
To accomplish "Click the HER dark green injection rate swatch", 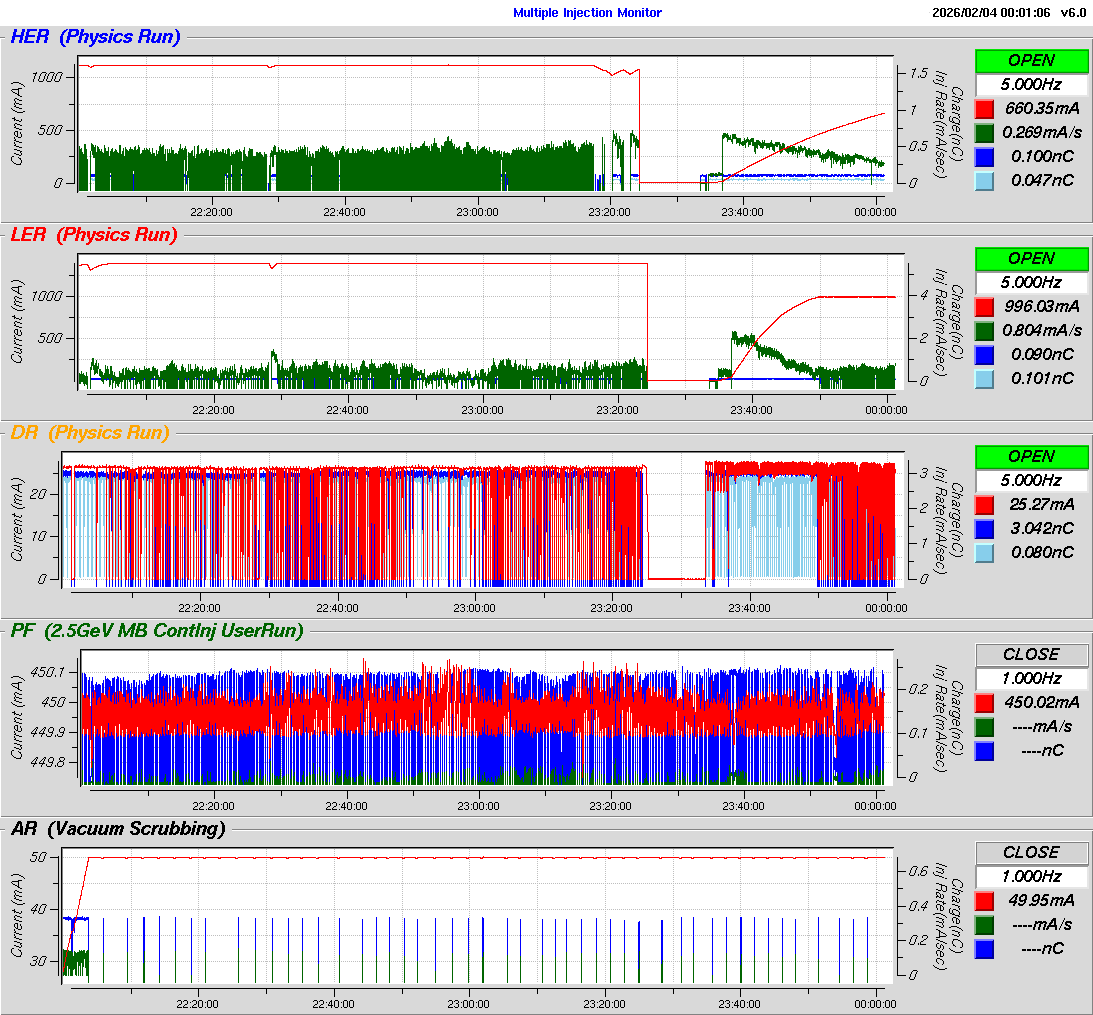I will point(984,132).
